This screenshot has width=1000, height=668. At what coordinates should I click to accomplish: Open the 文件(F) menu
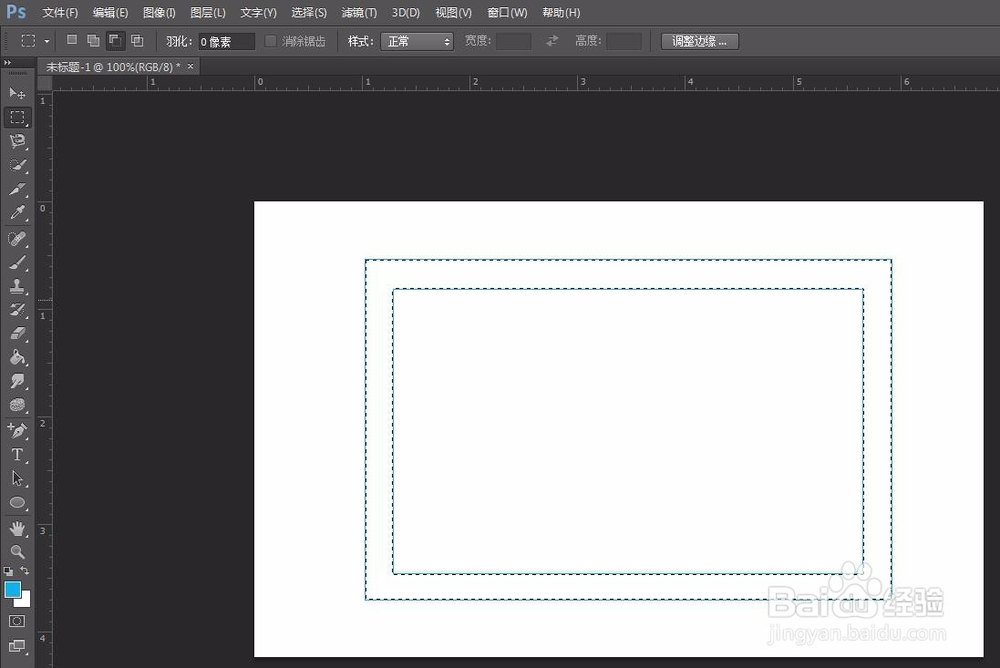[60, 13]
